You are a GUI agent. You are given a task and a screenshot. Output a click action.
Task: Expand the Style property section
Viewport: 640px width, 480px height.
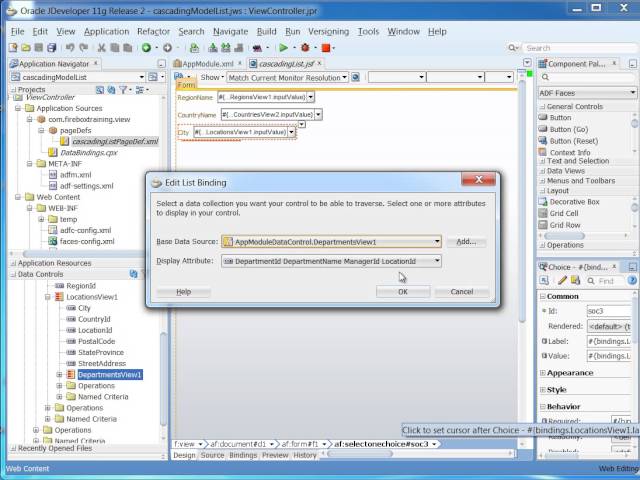coord(543,390)
